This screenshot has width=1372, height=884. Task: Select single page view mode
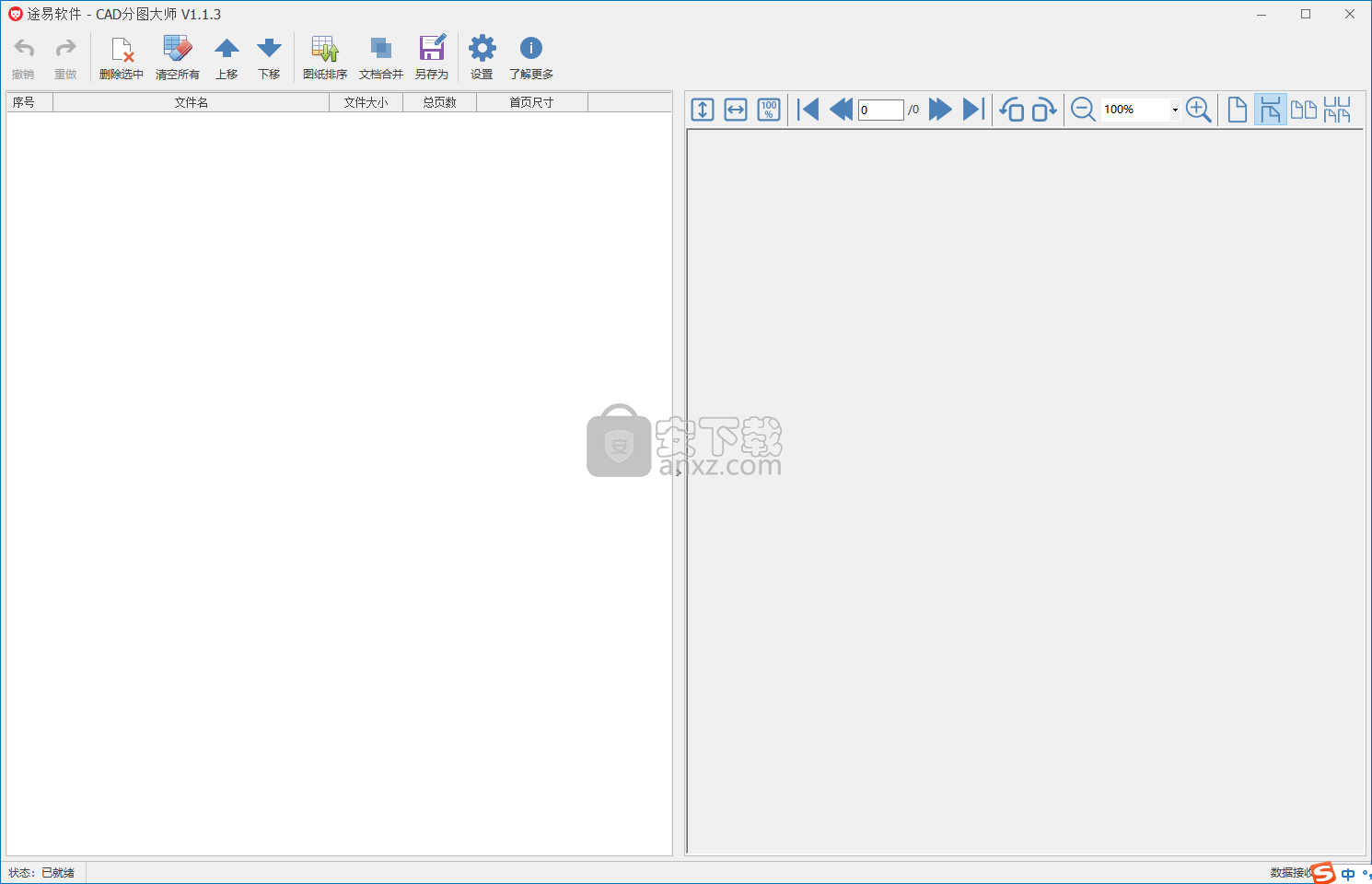click(1238, 110)
